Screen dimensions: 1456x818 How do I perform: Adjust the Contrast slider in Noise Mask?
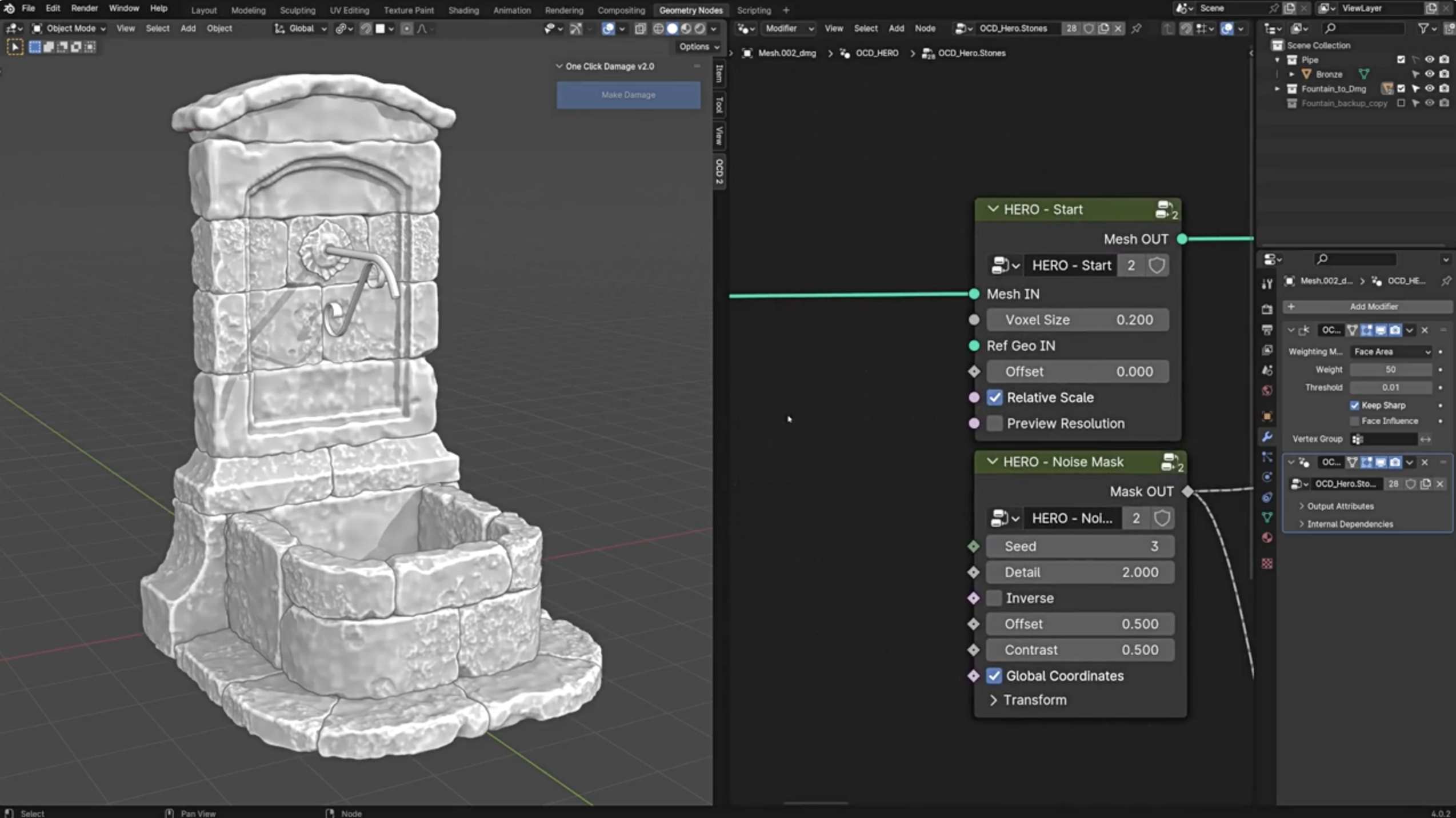[x=1079, y=650]
